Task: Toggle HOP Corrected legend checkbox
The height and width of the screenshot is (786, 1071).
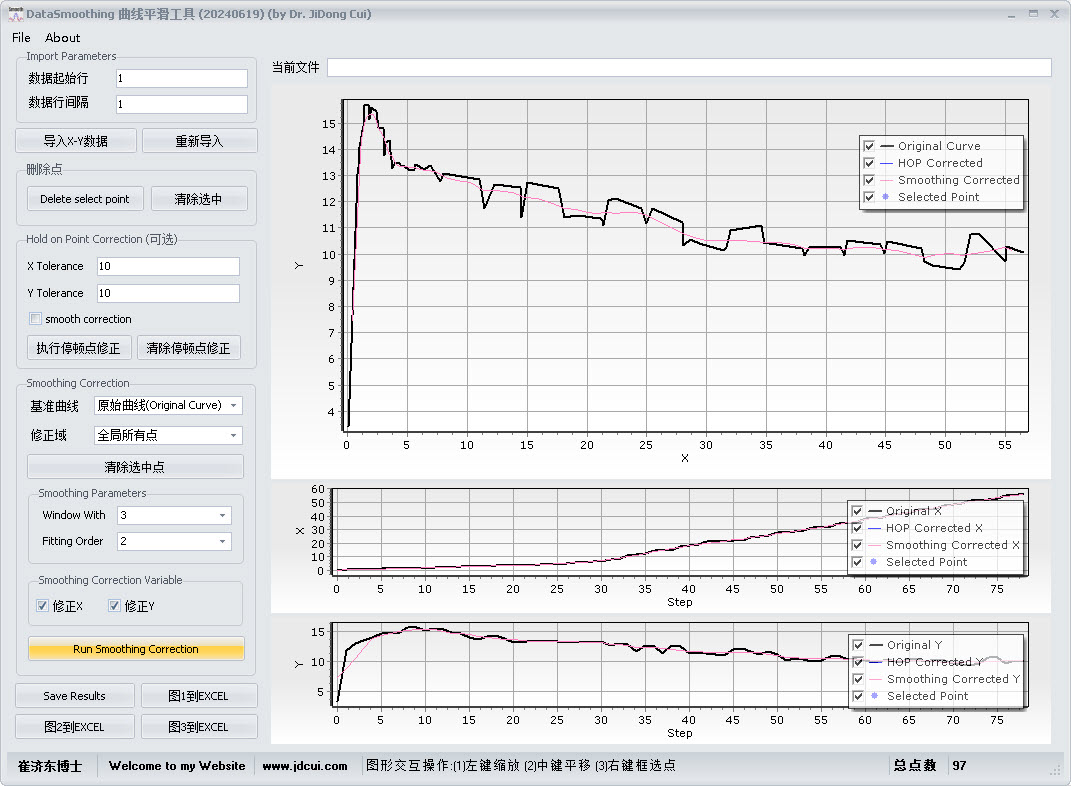Action: [x=869, y=163]
